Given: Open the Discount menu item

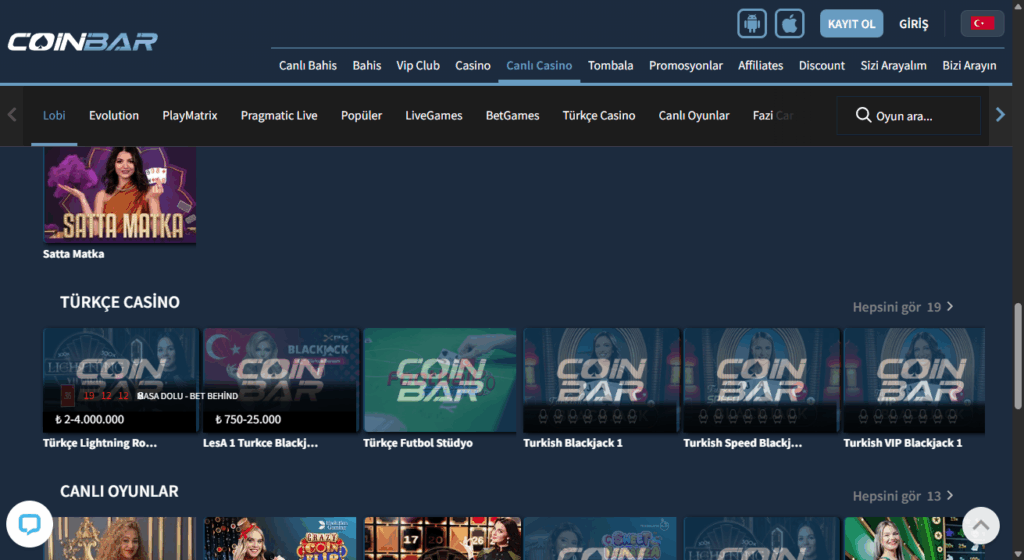Looking at the screenshot, I should [x=822, y=65].
